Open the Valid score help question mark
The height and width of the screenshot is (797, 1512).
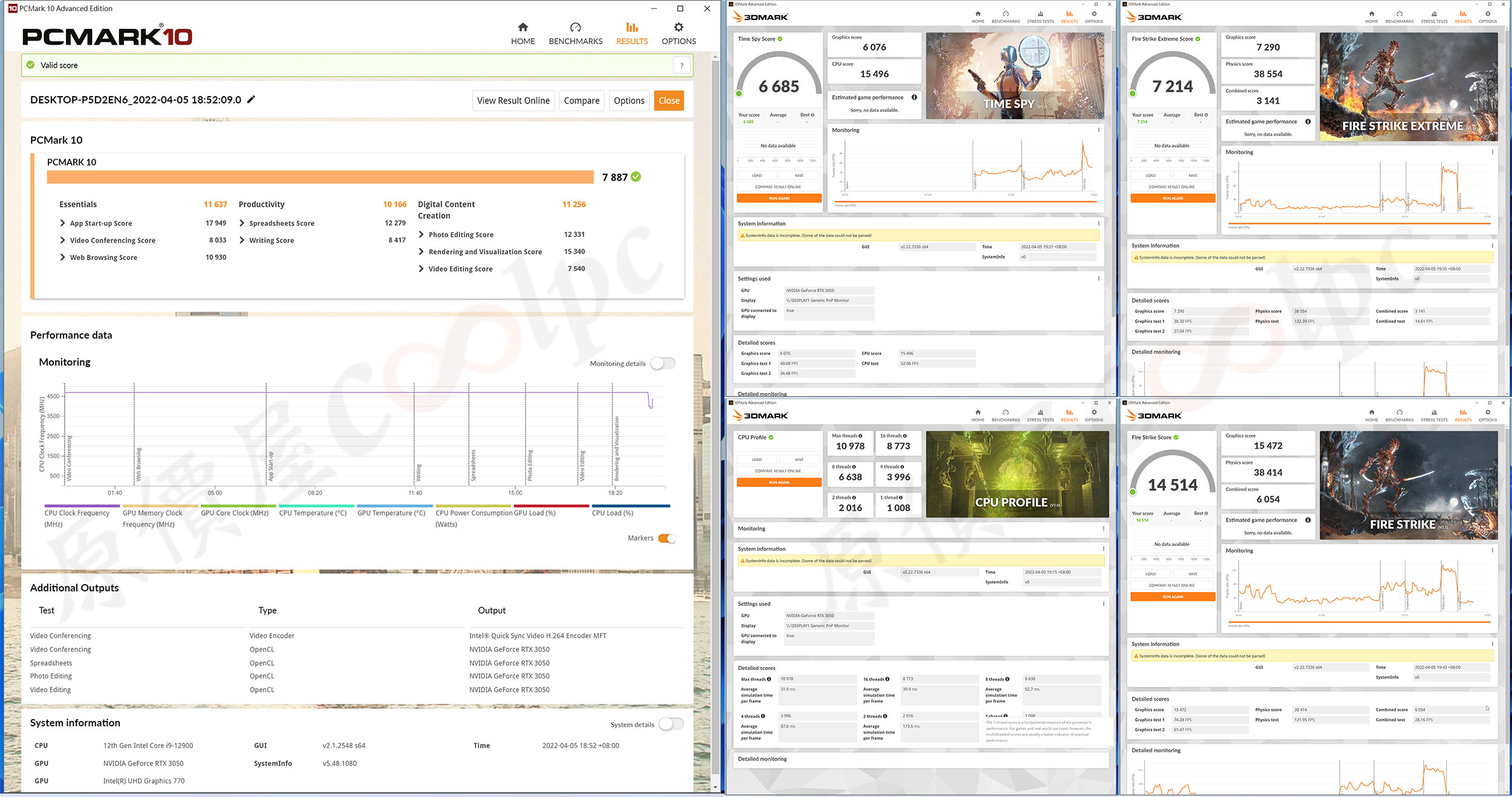coord(682,65)
